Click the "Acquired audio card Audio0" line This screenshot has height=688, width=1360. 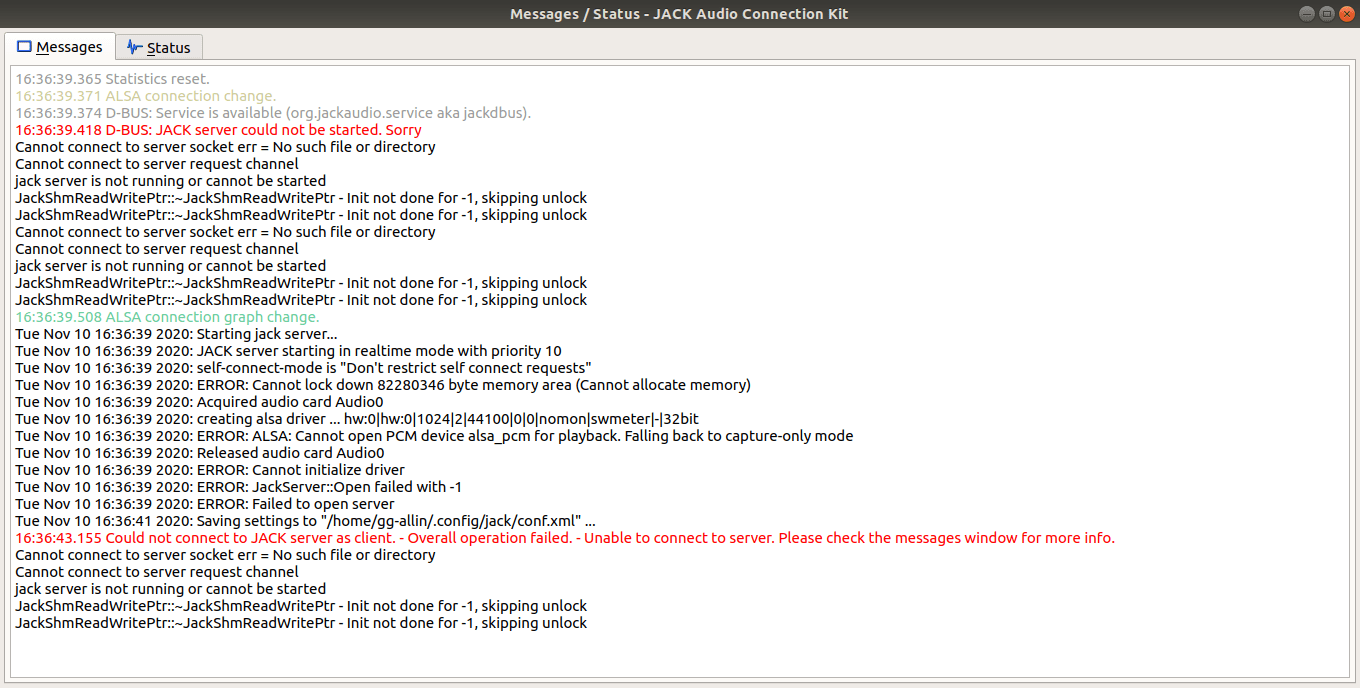[199, 402]
